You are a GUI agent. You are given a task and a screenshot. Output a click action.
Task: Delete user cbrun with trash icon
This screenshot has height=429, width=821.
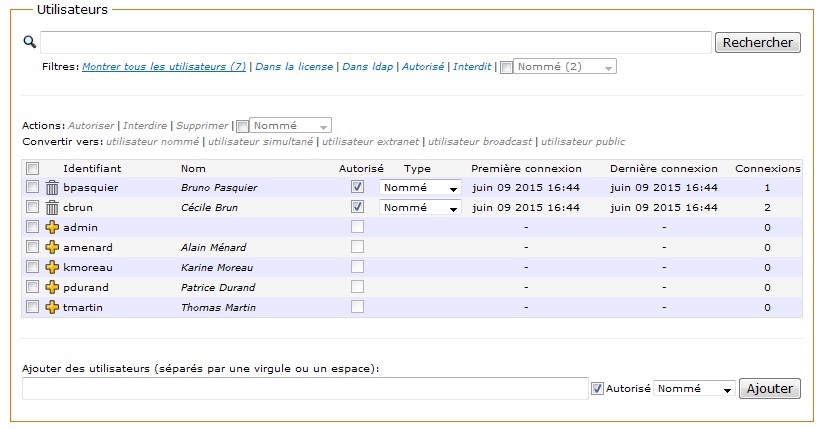(52, 207)
